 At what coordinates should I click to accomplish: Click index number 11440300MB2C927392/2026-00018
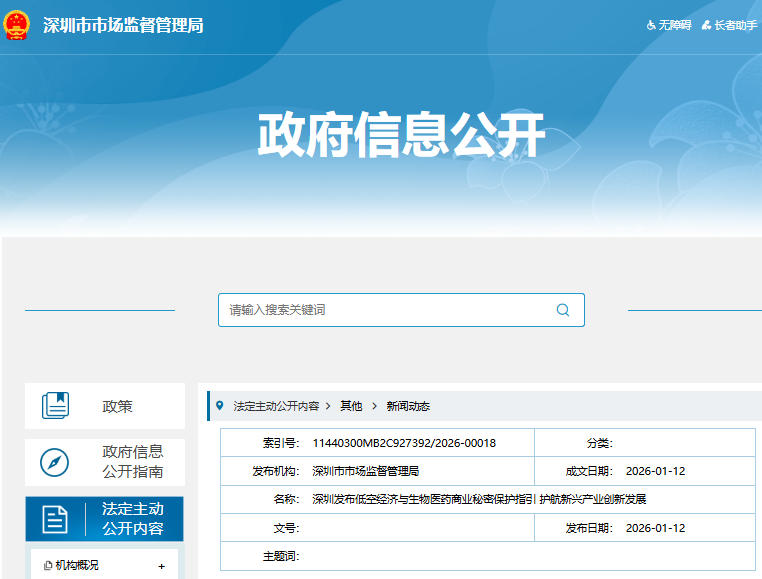[404, 443]
